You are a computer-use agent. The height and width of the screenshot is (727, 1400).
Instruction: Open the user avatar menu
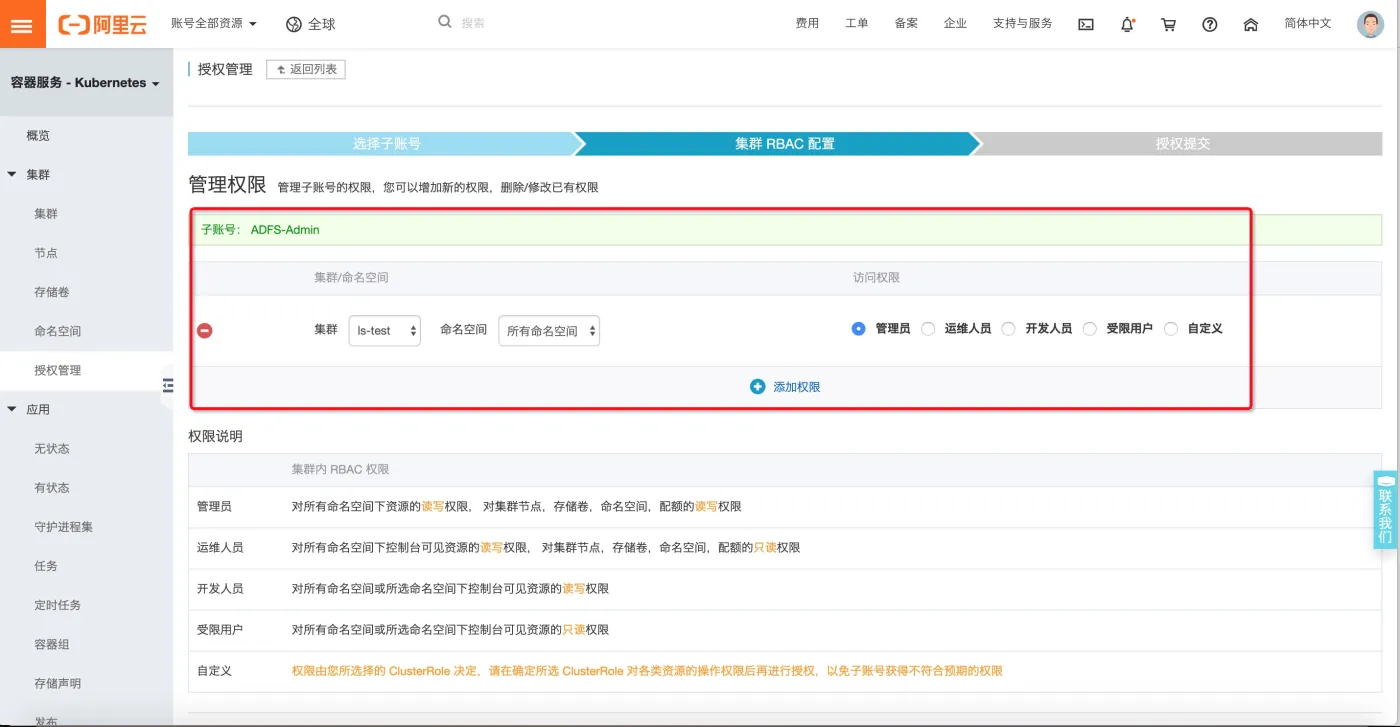[x=1370, y=24]
